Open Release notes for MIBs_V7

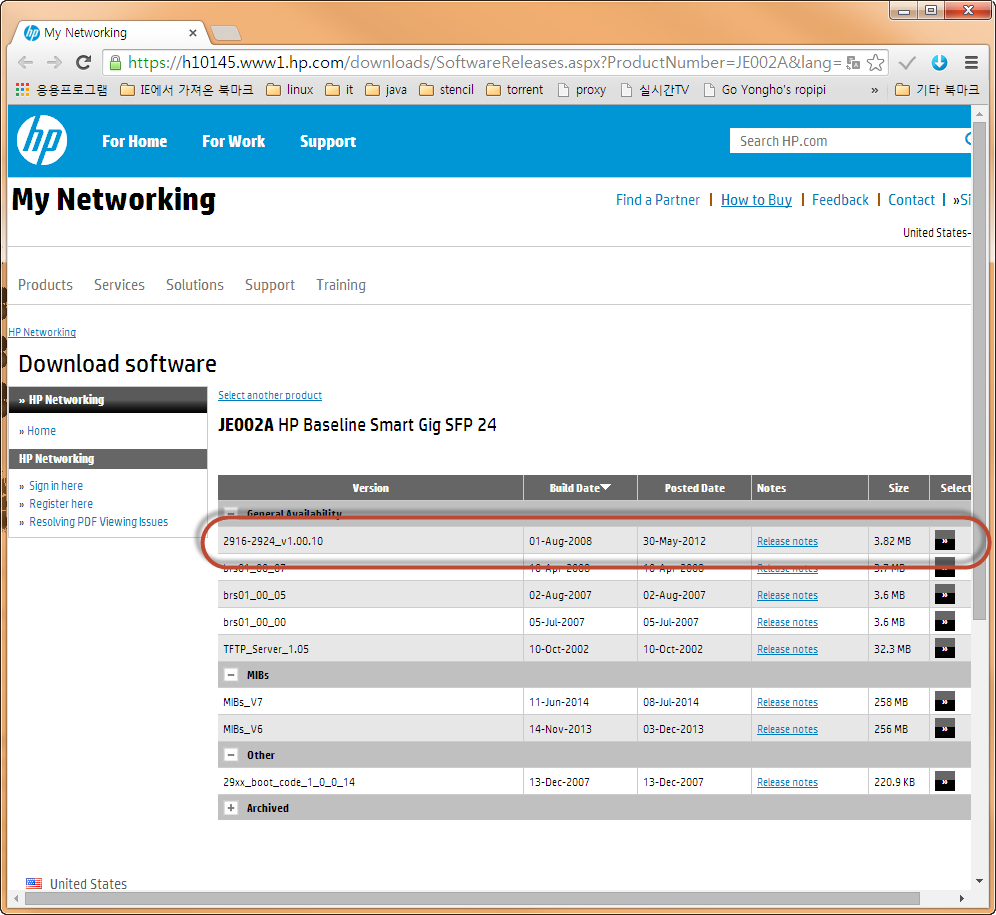coord(787,702)
